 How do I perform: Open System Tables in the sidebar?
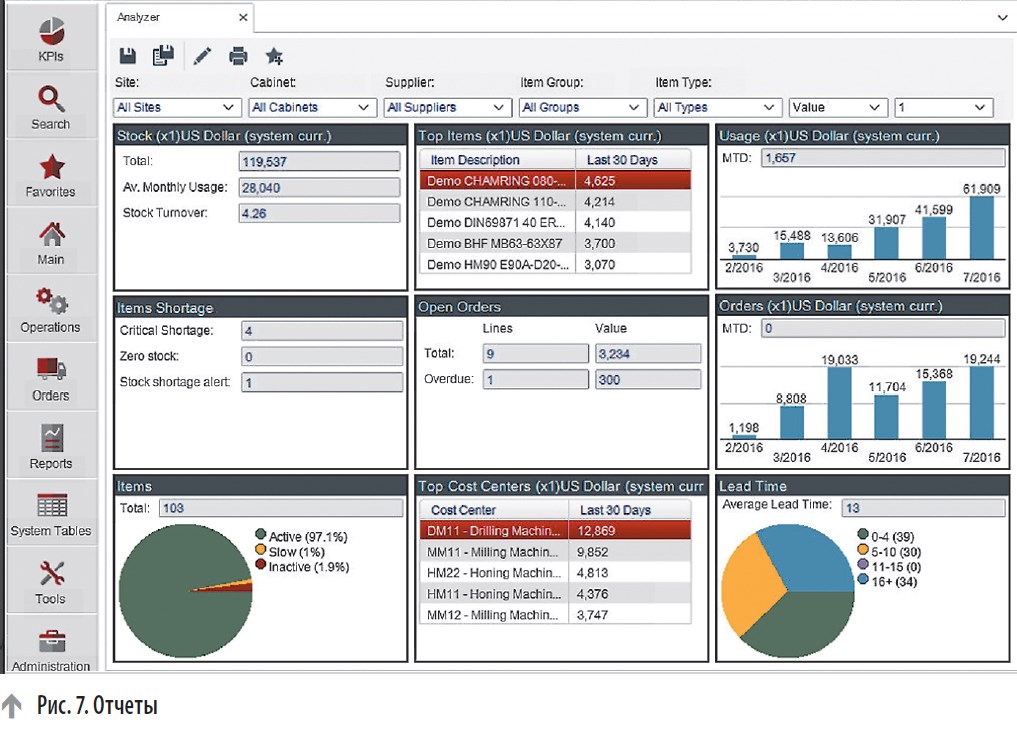tap(51, 513)
